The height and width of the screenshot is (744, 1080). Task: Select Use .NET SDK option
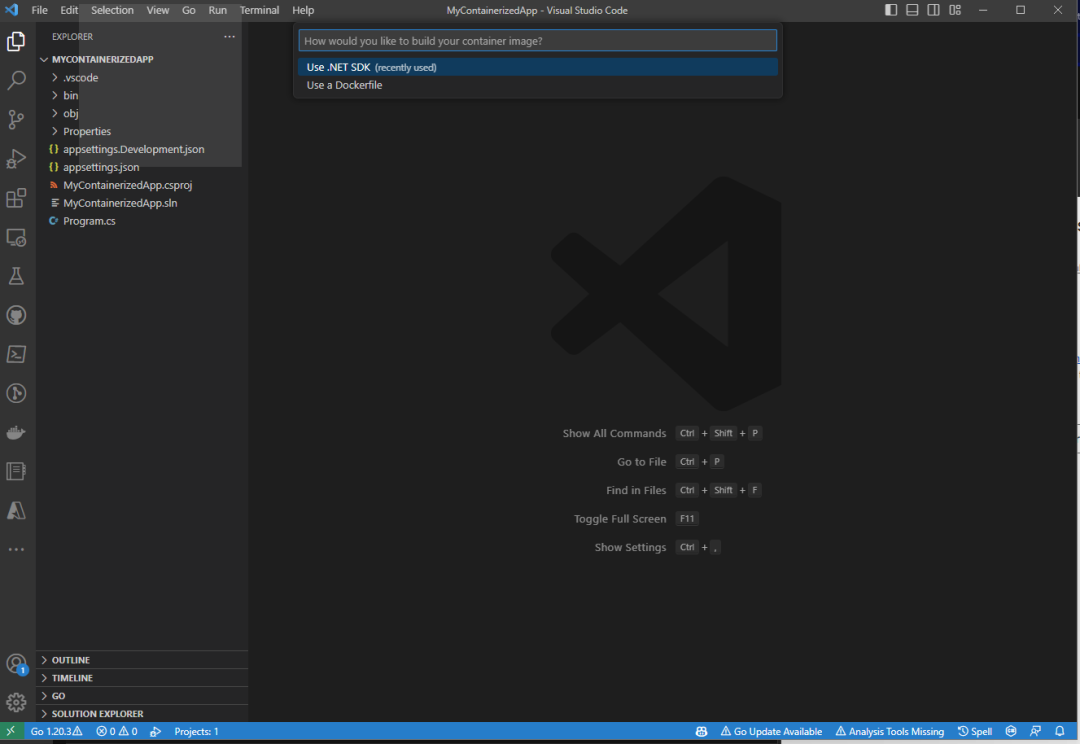538,67
